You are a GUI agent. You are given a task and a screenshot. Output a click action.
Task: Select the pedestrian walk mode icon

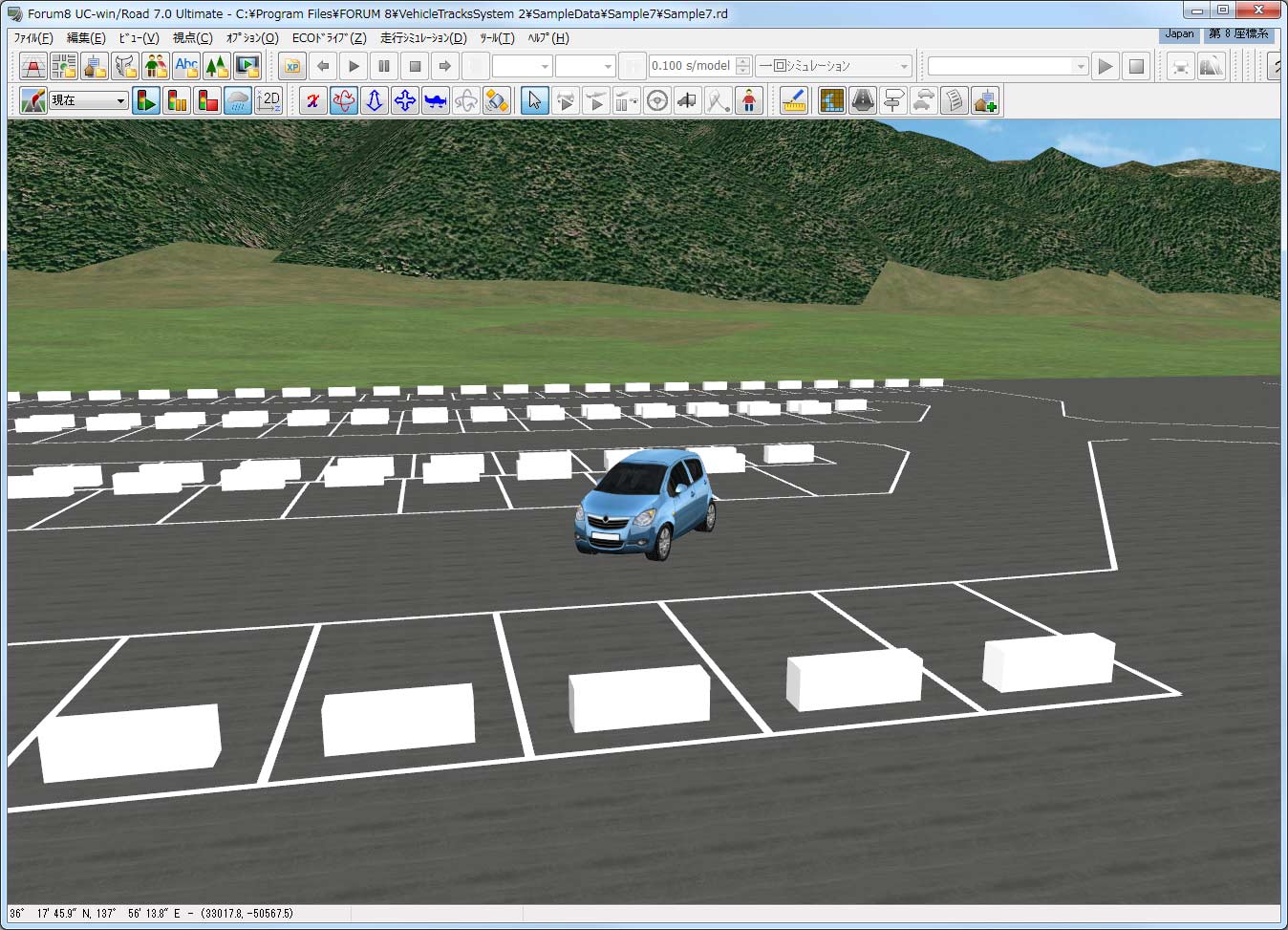click(749, 100)
